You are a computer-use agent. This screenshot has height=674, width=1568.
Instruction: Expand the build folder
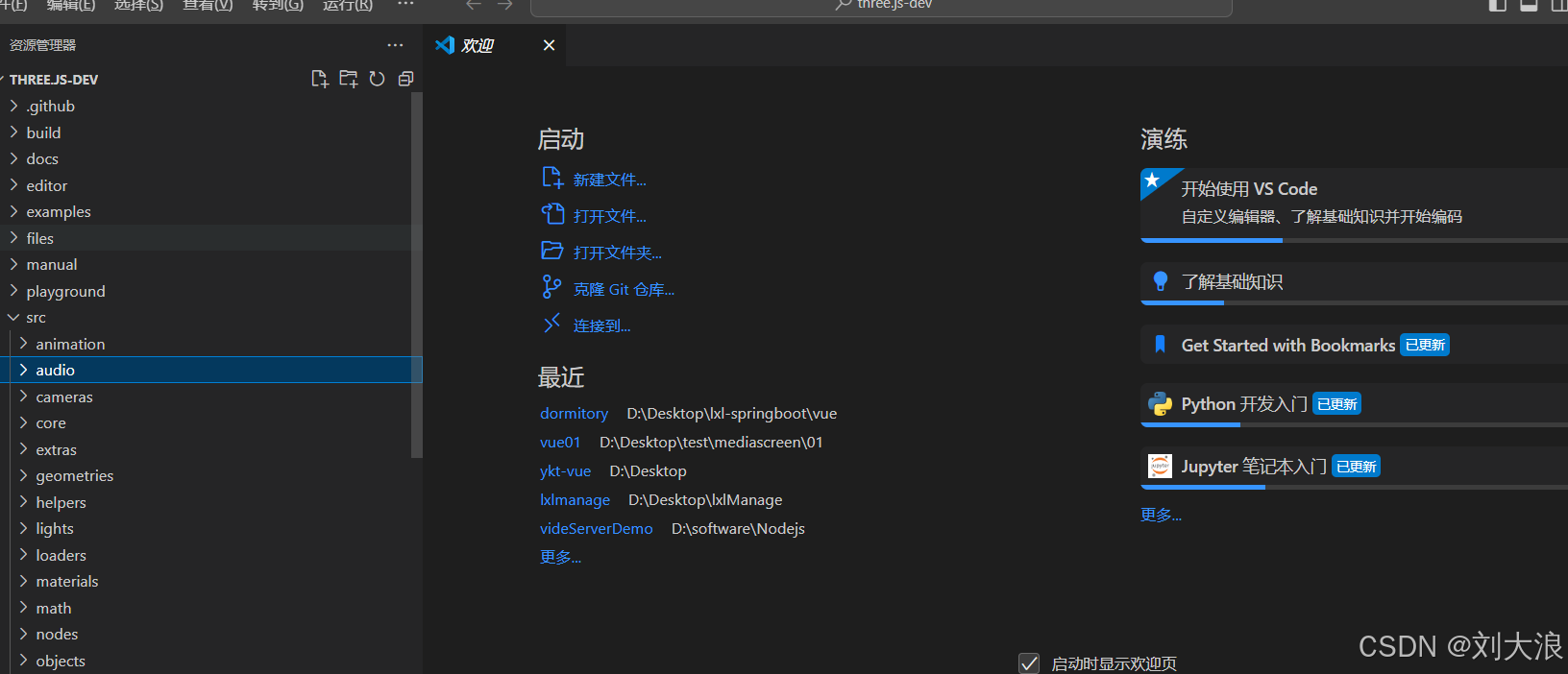[211, 132]
